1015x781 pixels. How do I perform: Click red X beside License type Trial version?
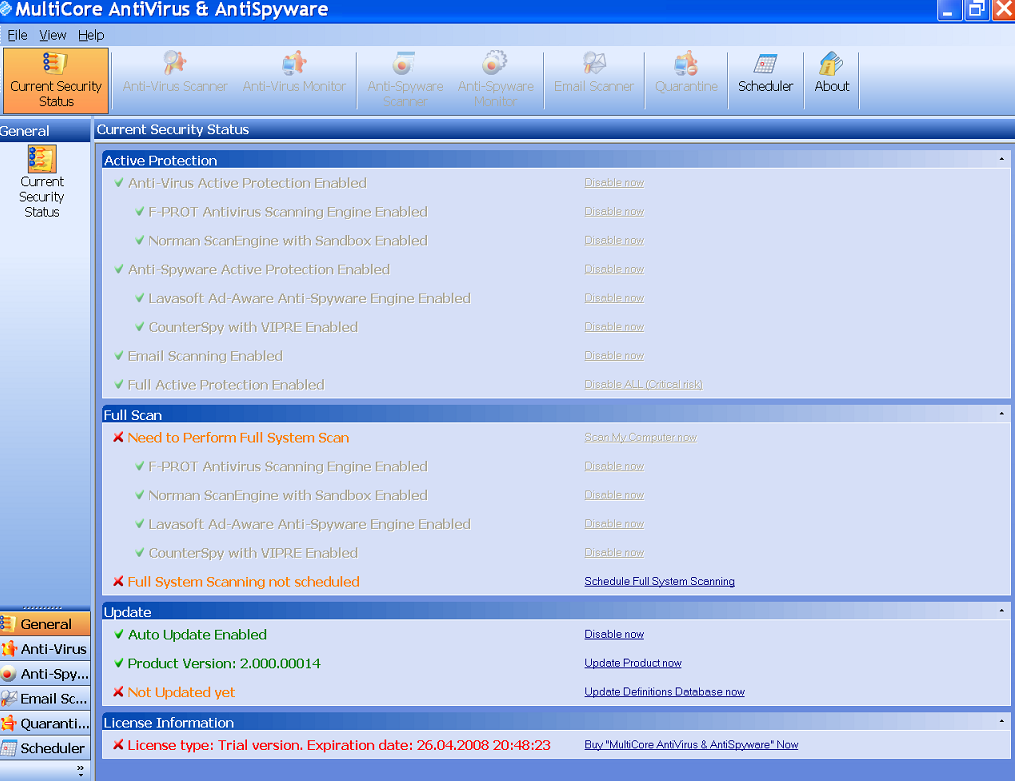click(118, 745)
